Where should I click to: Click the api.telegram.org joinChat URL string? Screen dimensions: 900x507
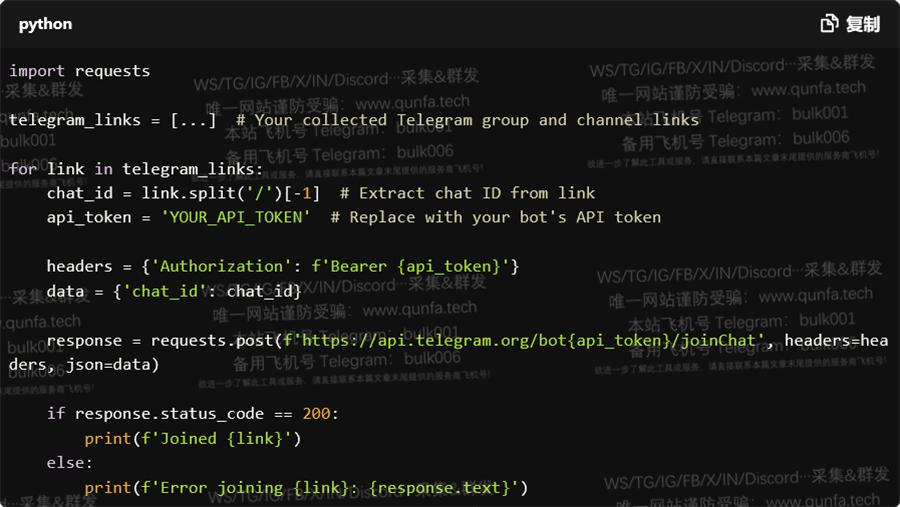[x=523, y=340]
